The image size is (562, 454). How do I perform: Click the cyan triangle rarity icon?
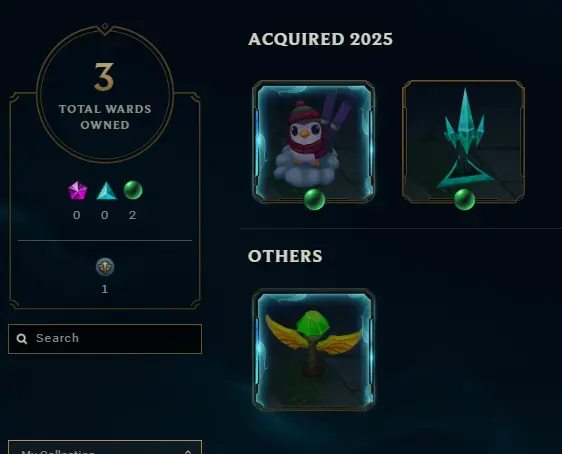pyautogui.click(x=106, y=191)
